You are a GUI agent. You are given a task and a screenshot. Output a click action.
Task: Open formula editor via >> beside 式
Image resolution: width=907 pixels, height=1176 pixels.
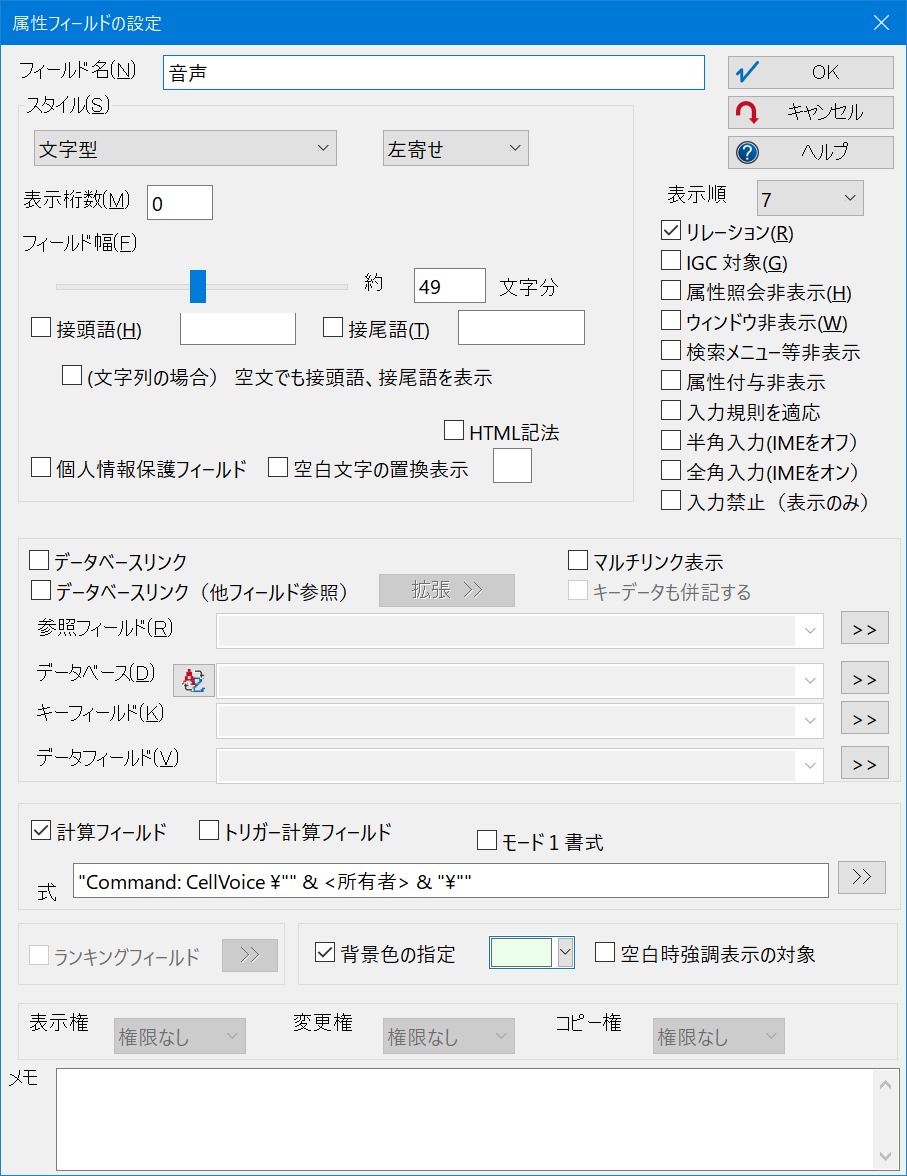tap(861, 878)
